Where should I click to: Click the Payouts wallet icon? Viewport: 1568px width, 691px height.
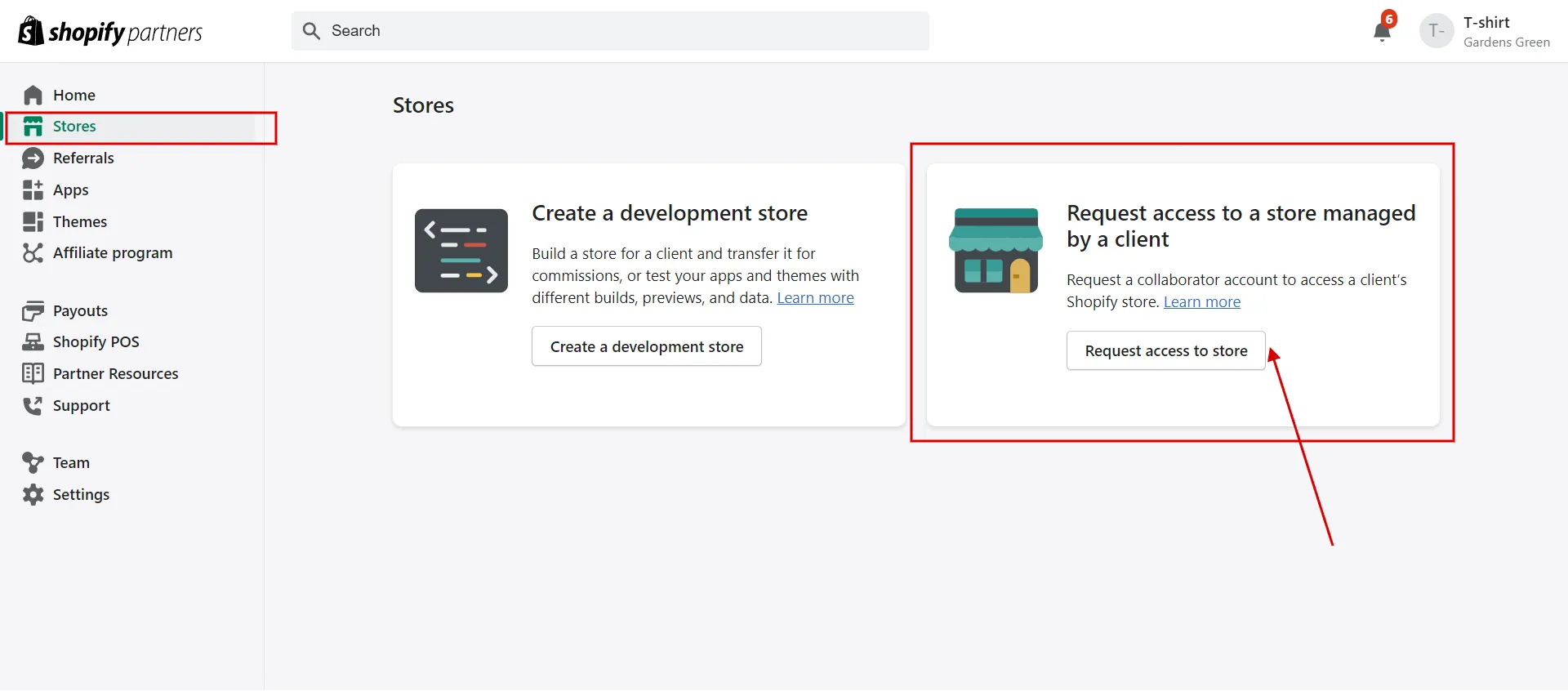click(x=33, y=311)
